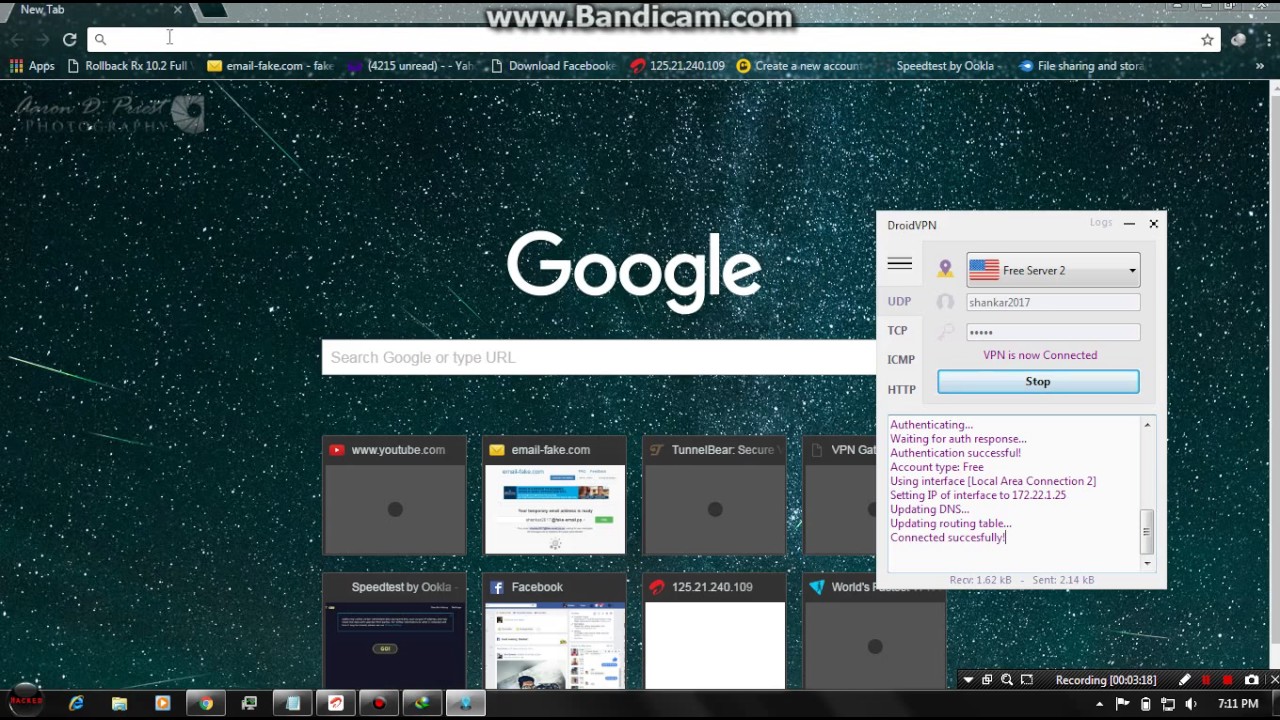Viewport: 1280px width, 720px height.
Task: Open the DroidVPN taskbar button
Action: [x=465, y=704]
